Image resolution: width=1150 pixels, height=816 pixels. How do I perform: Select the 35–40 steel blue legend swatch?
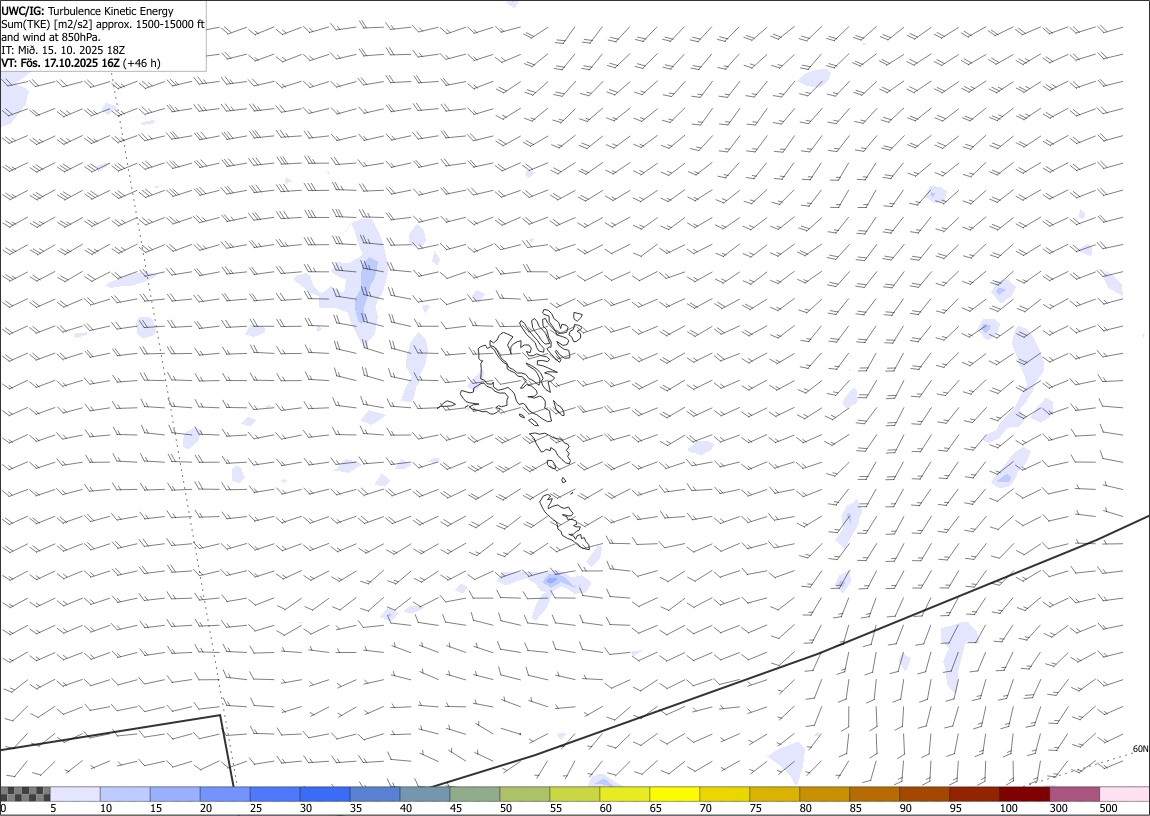(375, 794)
